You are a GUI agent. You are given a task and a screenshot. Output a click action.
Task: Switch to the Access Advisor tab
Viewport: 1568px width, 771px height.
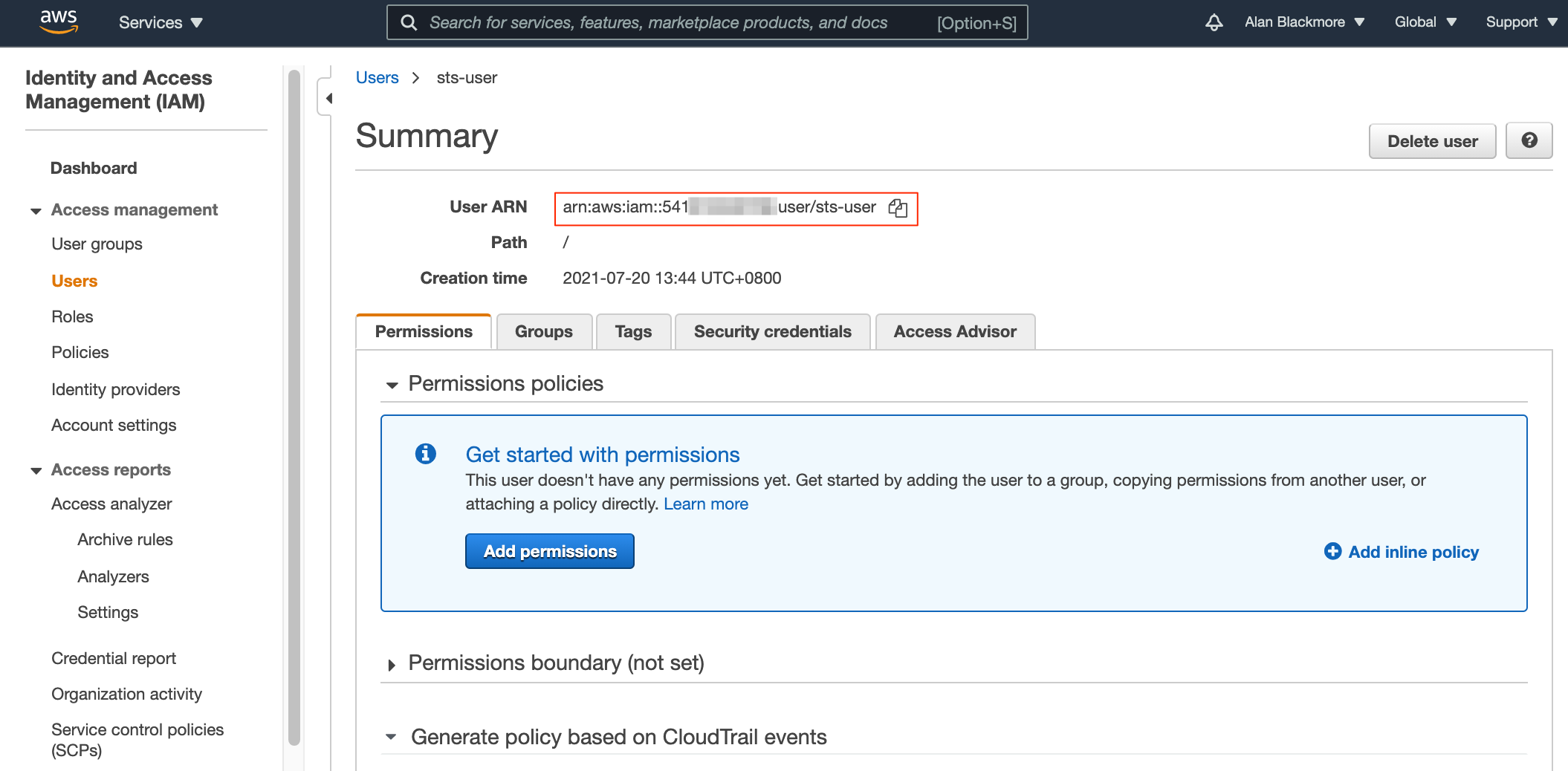(955, 331)
